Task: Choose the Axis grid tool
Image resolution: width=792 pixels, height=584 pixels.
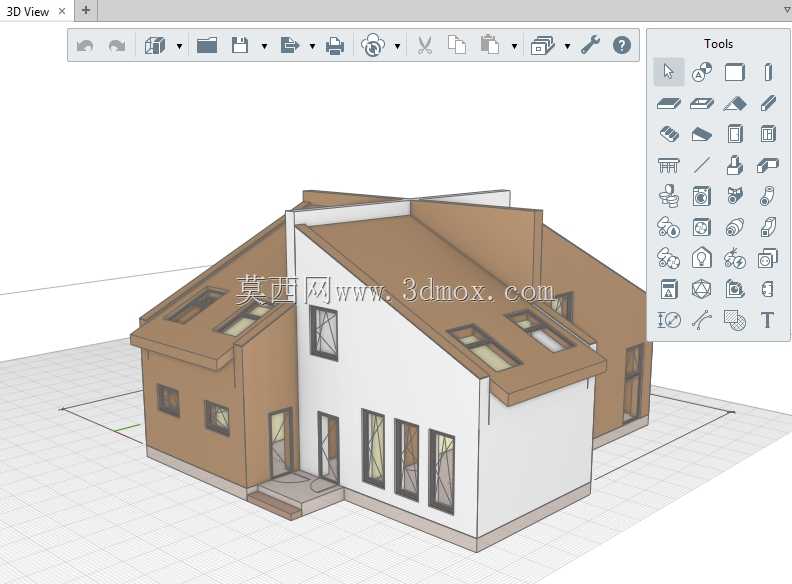Action: point(702,72)
